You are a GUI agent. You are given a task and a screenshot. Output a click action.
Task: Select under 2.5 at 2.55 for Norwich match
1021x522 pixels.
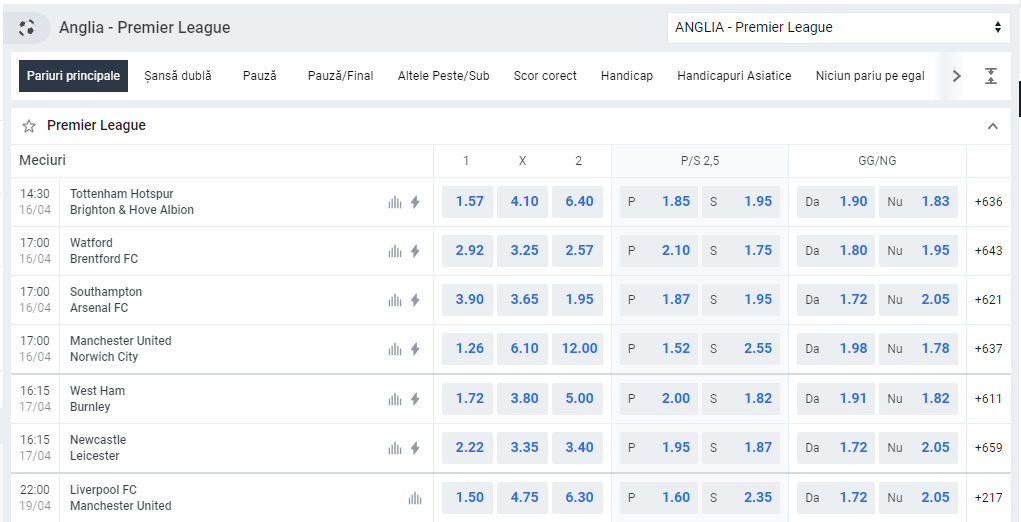tap(740, 349)
